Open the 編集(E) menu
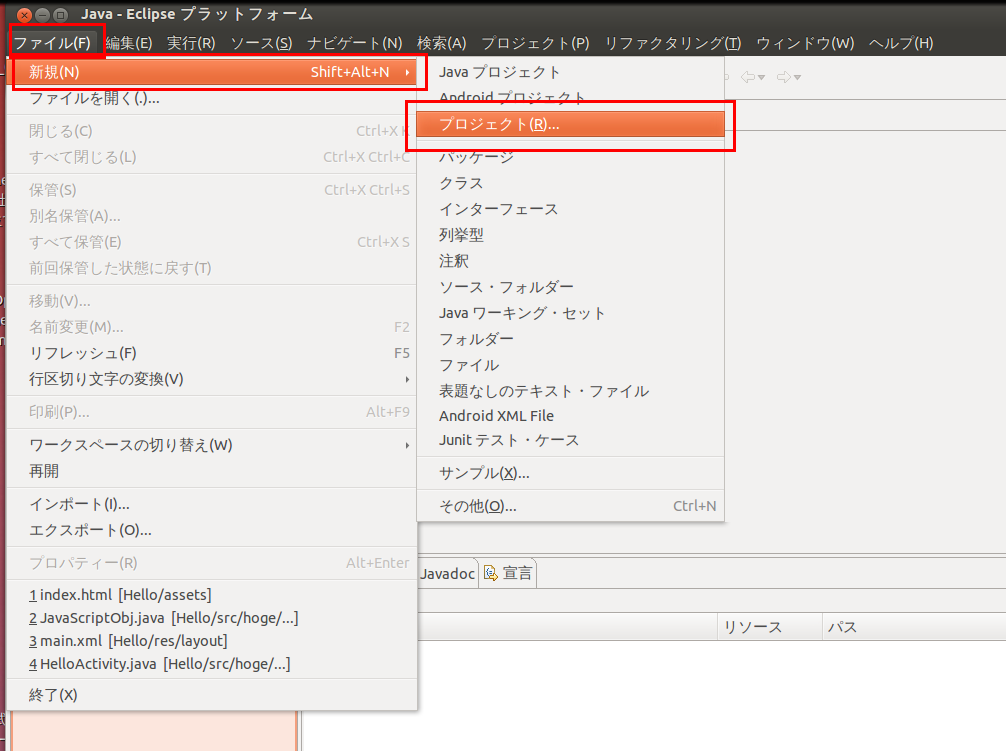Viewport: 1006px width, 751px height. click(129, 43)
